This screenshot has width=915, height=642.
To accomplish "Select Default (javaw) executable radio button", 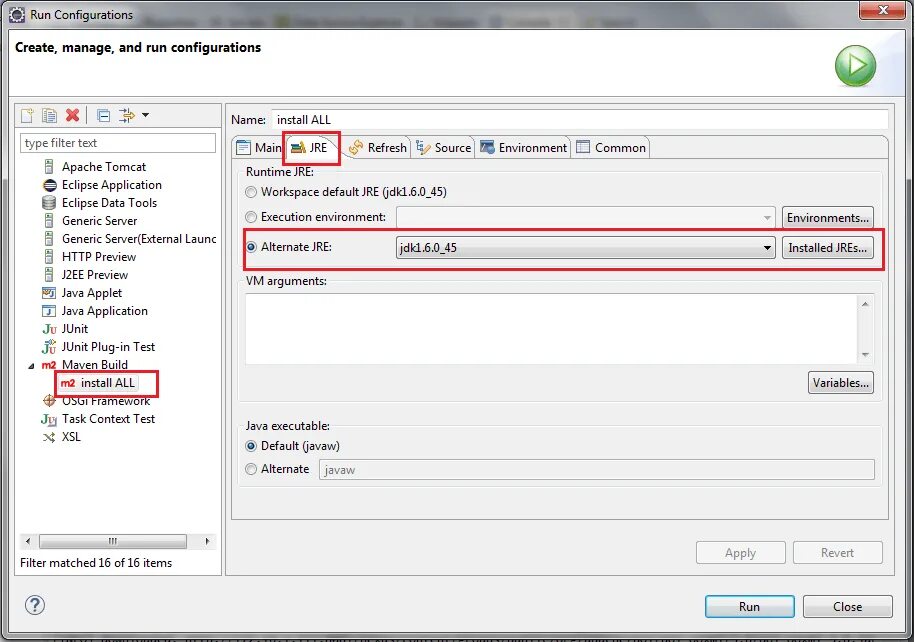I will click(x=251, y=446).
